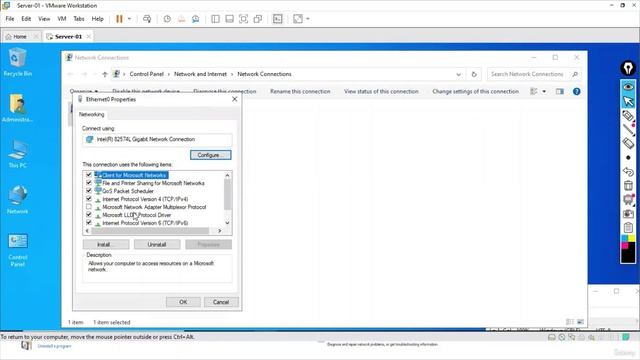Open the Tabs menu
Viewport: 640px width, 360px height.
79,19
